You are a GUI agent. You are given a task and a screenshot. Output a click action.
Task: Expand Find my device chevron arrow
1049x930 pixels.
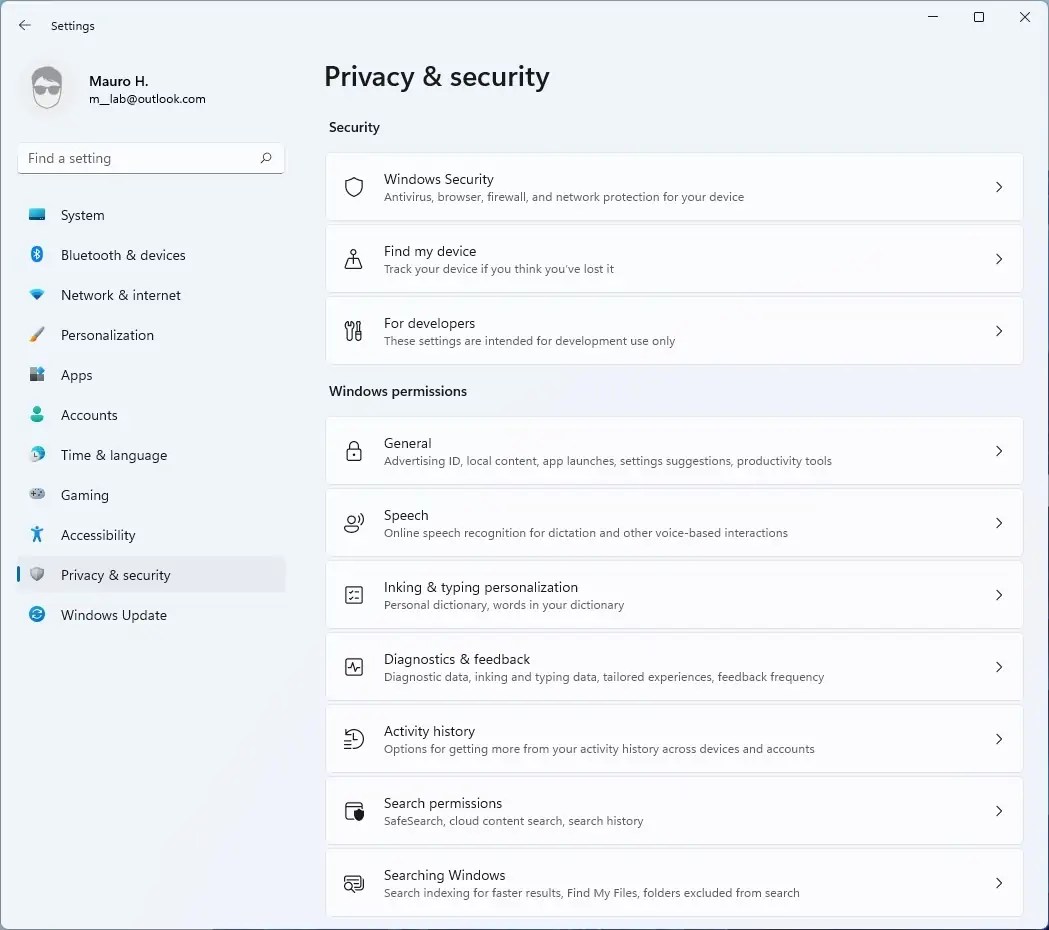[999, 259]
